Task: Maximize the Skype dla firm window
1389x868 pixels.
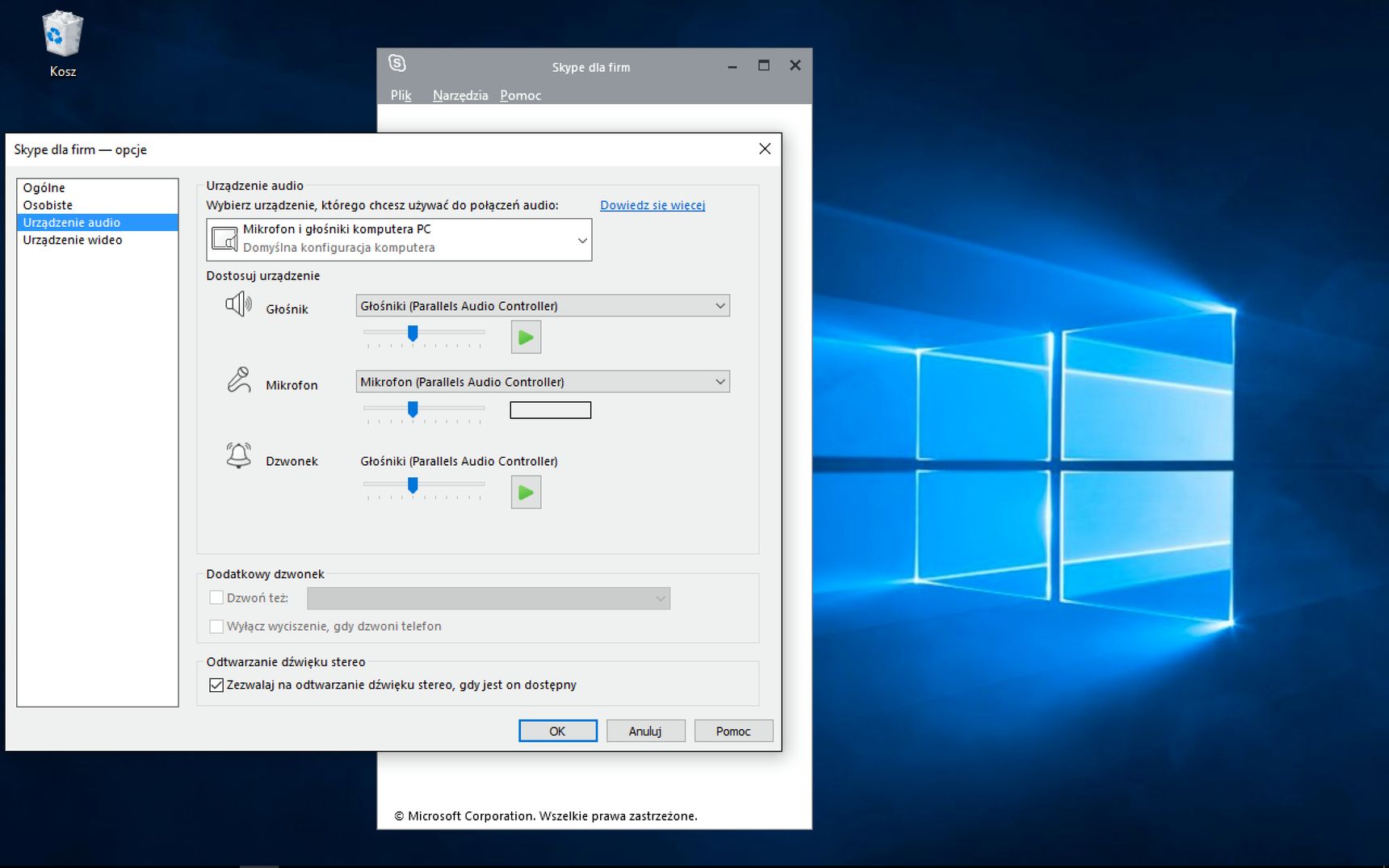Action: pos(764,65)
